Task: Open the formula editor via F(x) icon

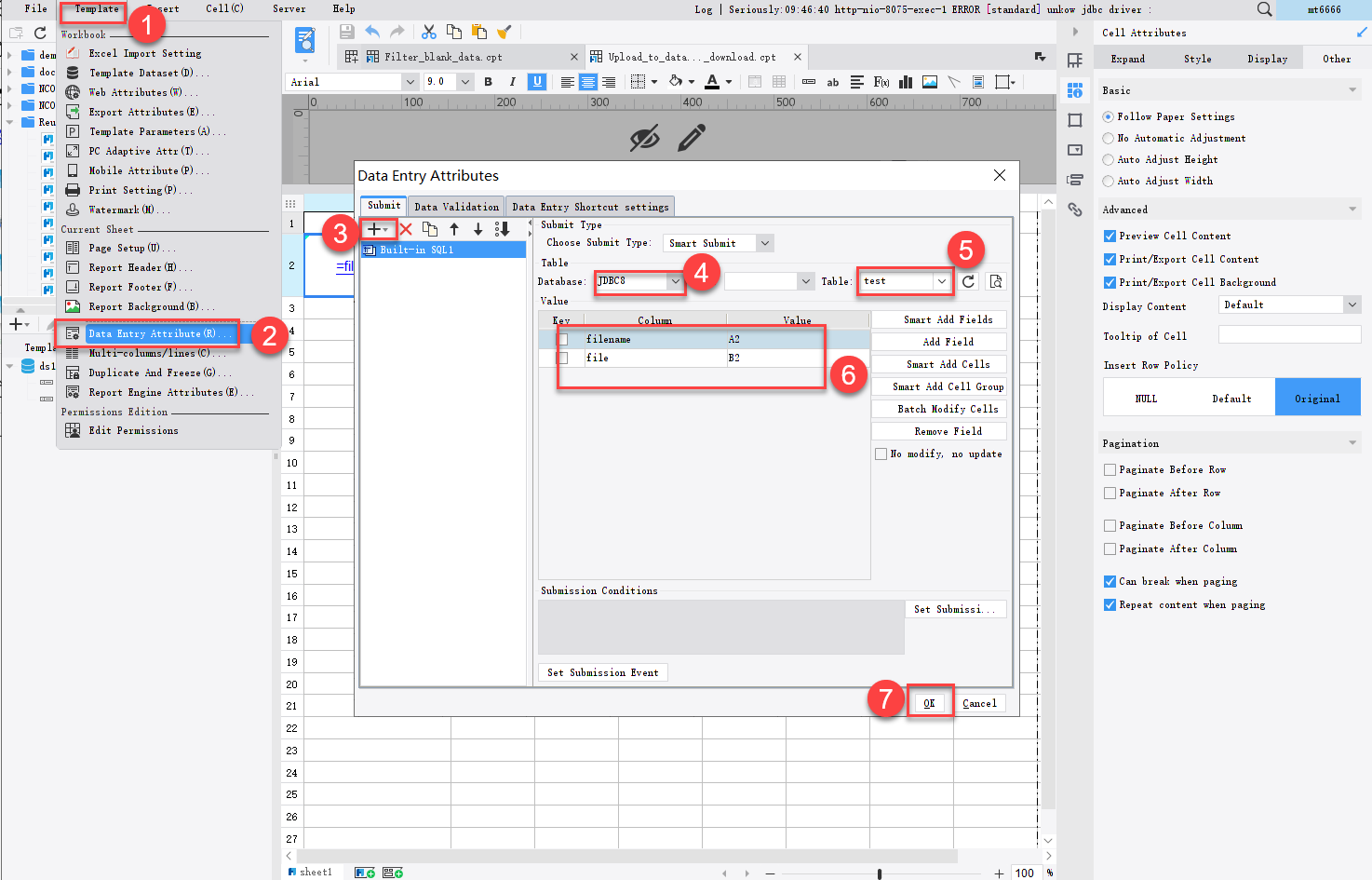Action: coord(880,81)
